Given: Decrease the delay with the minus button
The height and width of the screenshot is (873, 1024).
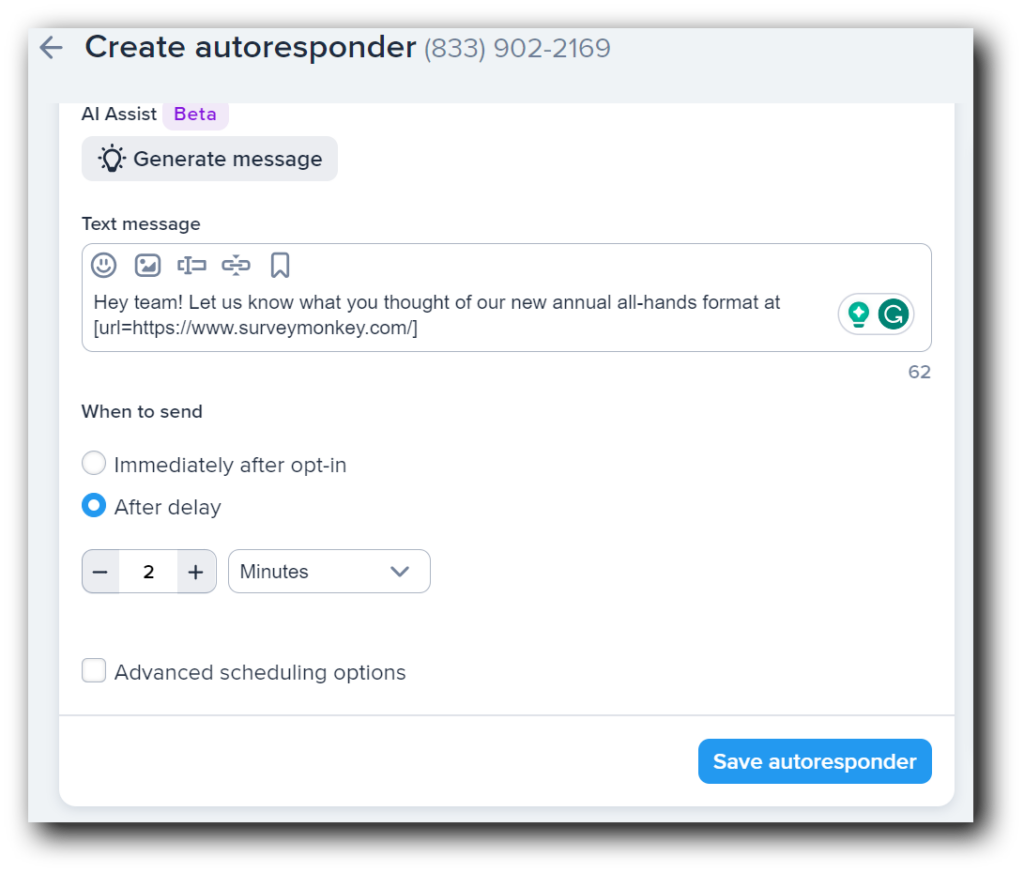Looking at the screenshot, I should [x=101, y=571].
